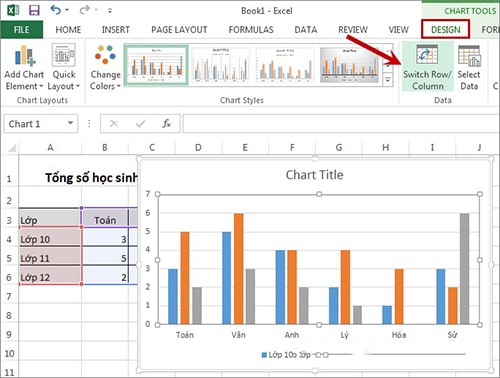Viewport: 500px width, 378px height.
Task: Open the Undo history dropdown arrow
Action: (67, 10)
